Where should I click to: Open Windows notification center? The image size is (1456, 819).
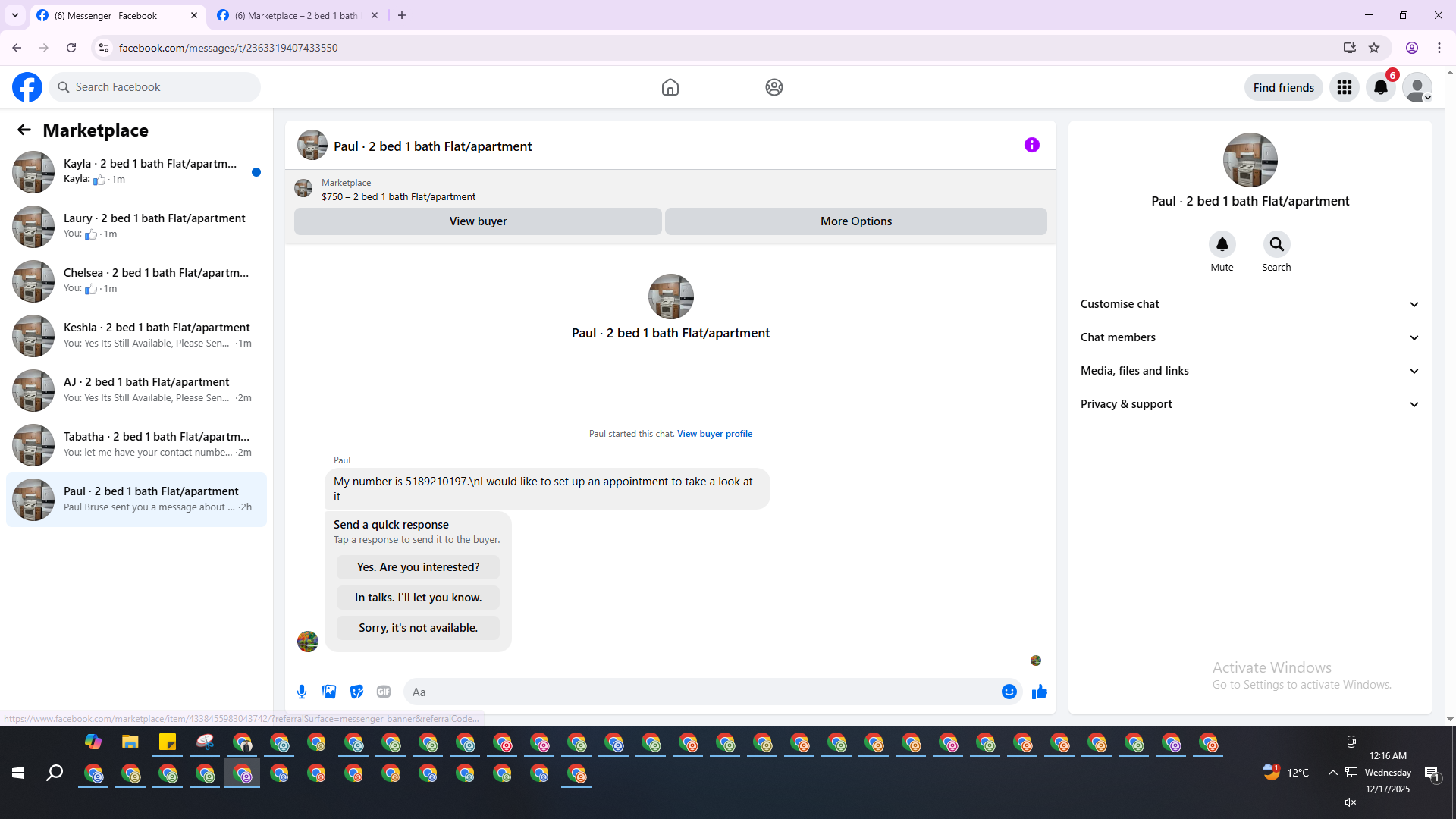1432,773
